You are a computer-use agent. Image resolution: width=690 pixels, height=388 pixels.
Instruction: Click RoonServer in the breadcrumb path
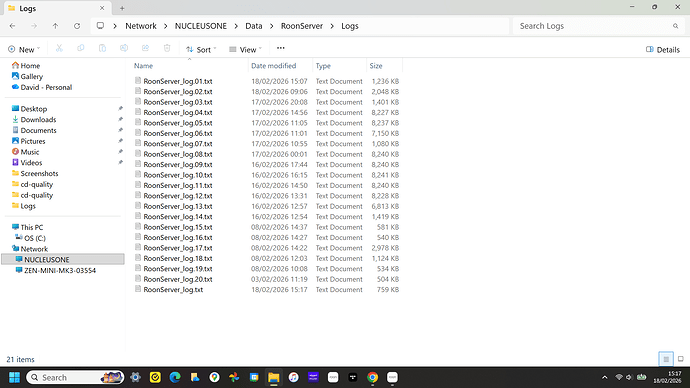pos(302,26)
